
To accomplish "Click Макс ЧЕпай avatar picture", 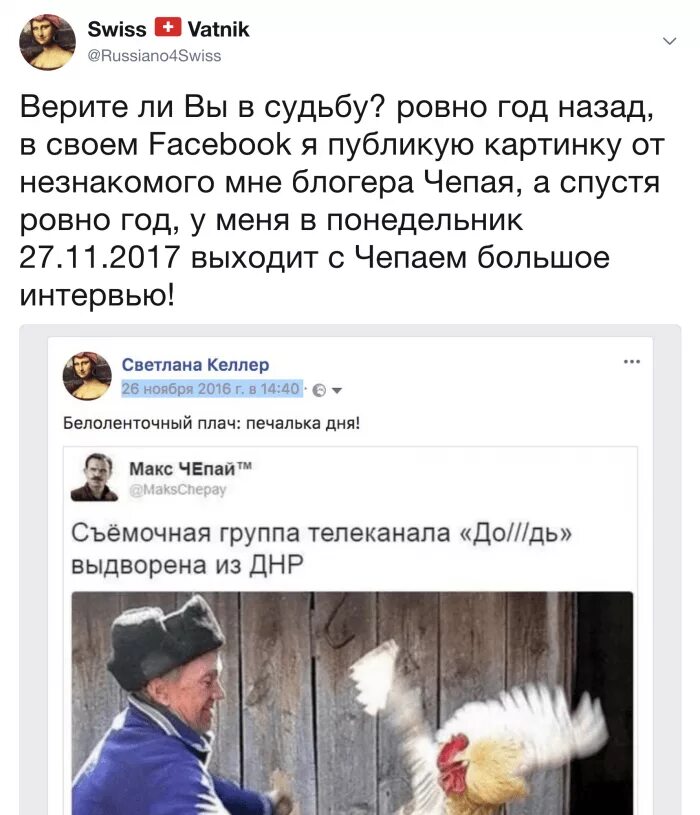I will click(x=94, y=477).
